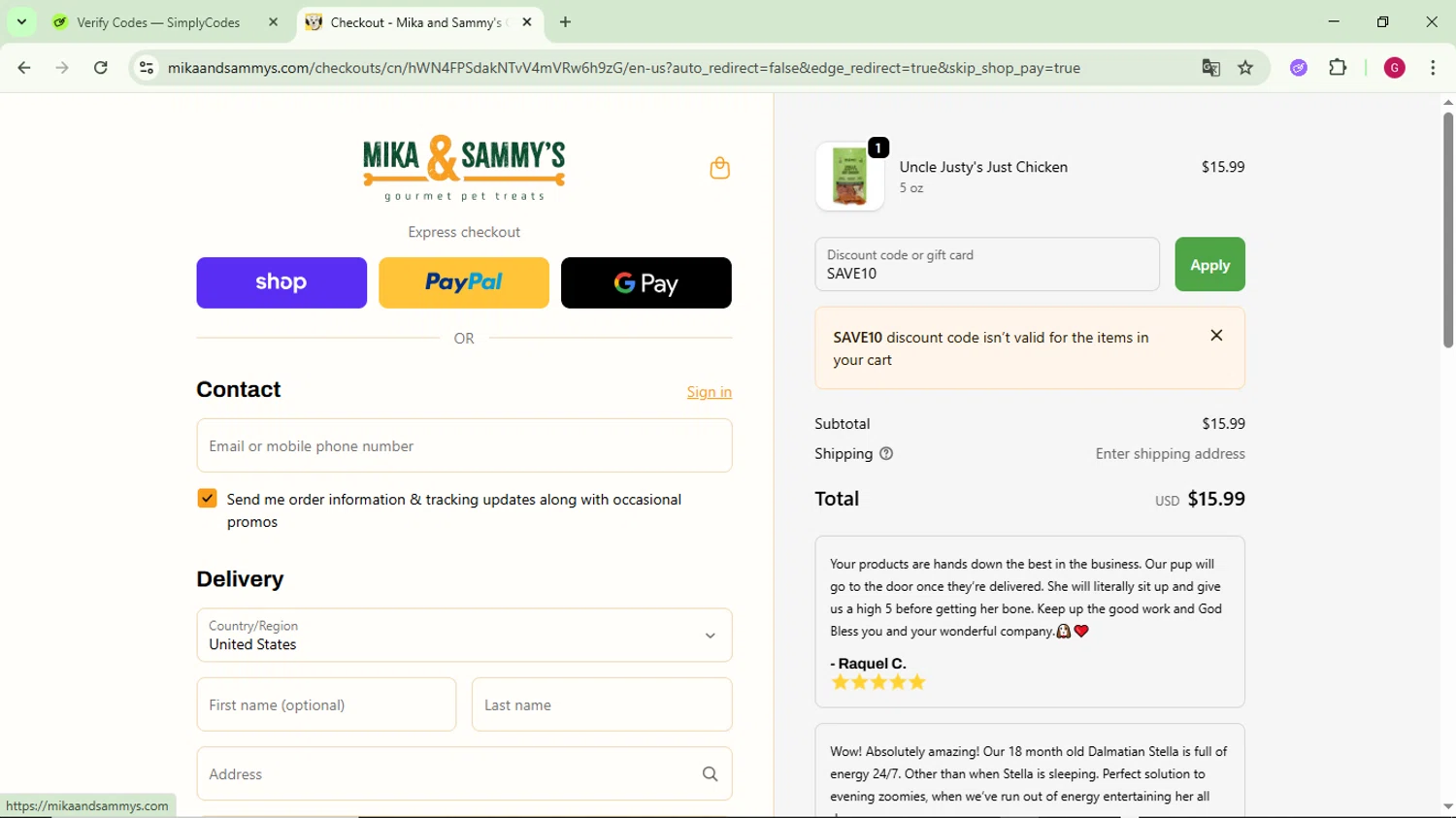Image resolution: width=1456 pixels, height=818 pixels.
Task: Open the extensions puzzle icon
Action: pyautogui.click(x=1339, y=68)
